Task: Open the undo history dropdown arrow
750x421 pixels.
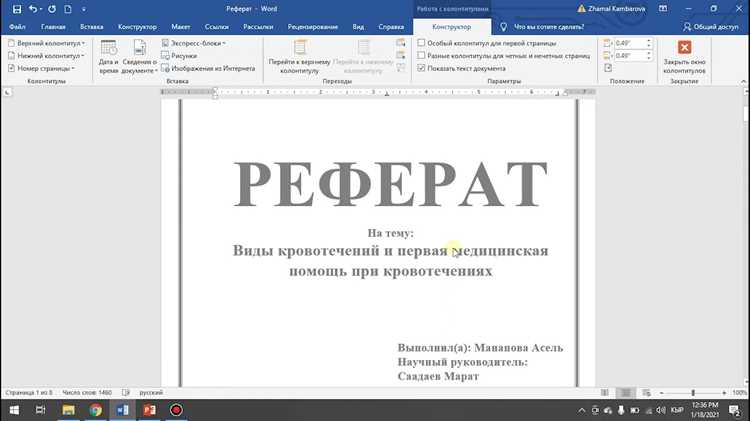Action: tap(41, 9)
